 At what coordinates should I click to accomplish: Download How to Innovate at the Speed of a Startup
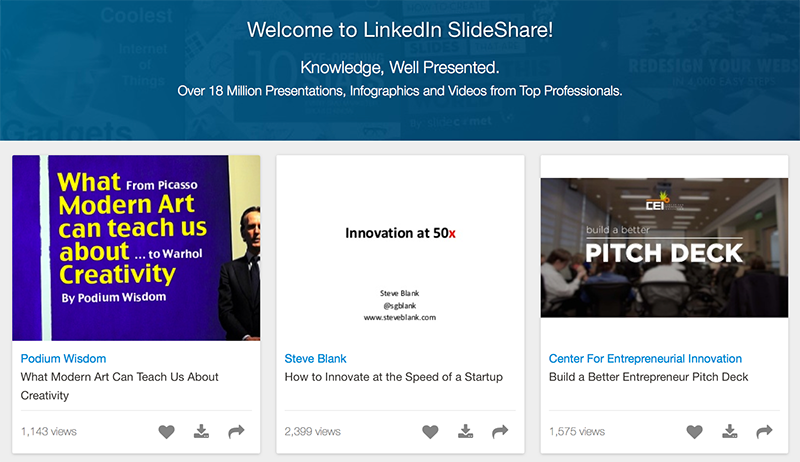(x=465, y=431)
